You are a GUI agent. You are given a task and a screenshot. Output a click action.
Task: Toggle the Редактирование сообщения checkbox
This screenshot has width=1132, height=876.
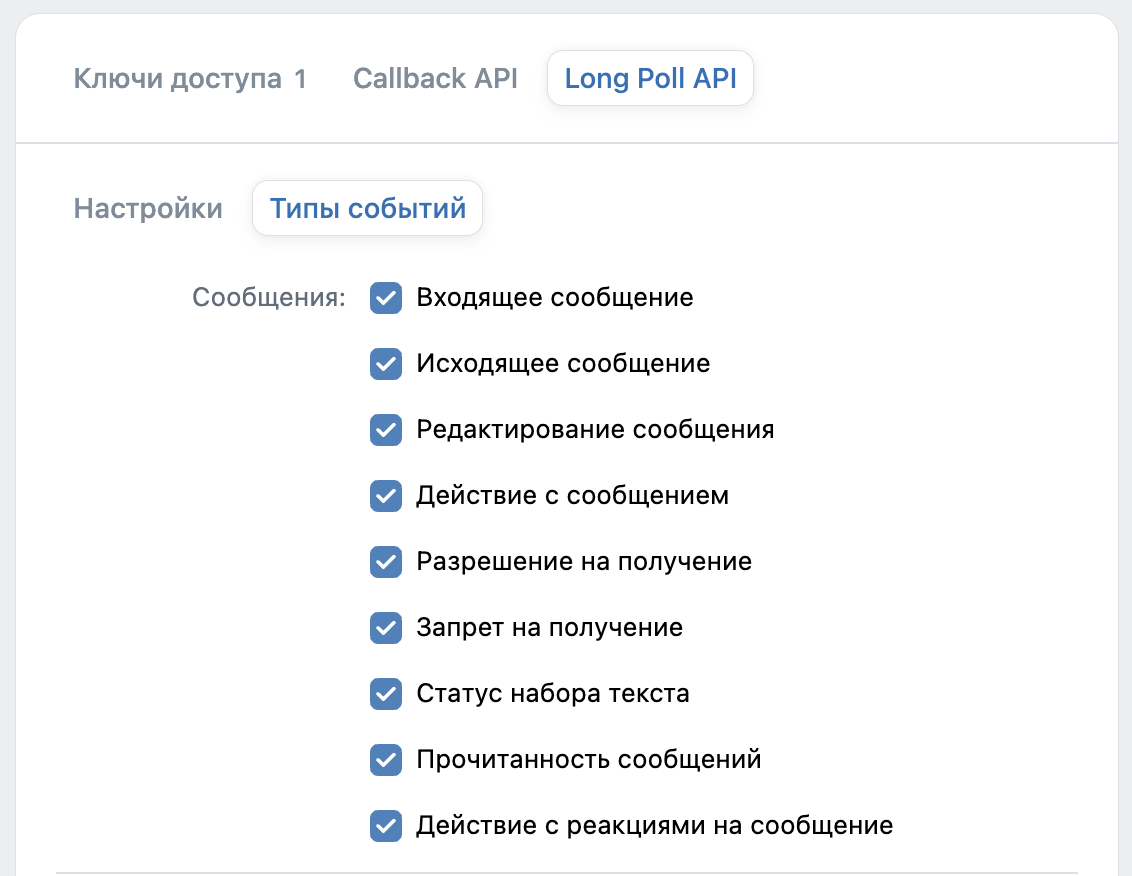click(x=386, y=430)
